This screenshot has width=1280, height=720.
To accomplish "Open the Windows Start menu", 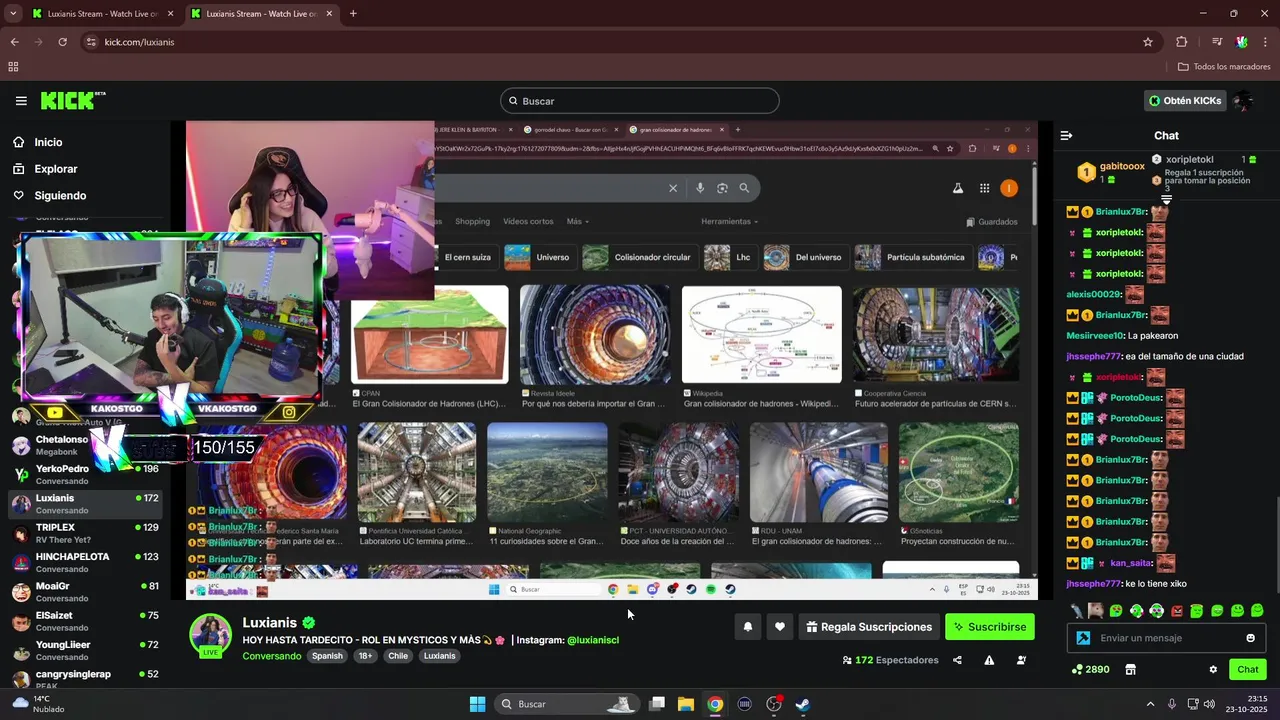I will point(477,704).
